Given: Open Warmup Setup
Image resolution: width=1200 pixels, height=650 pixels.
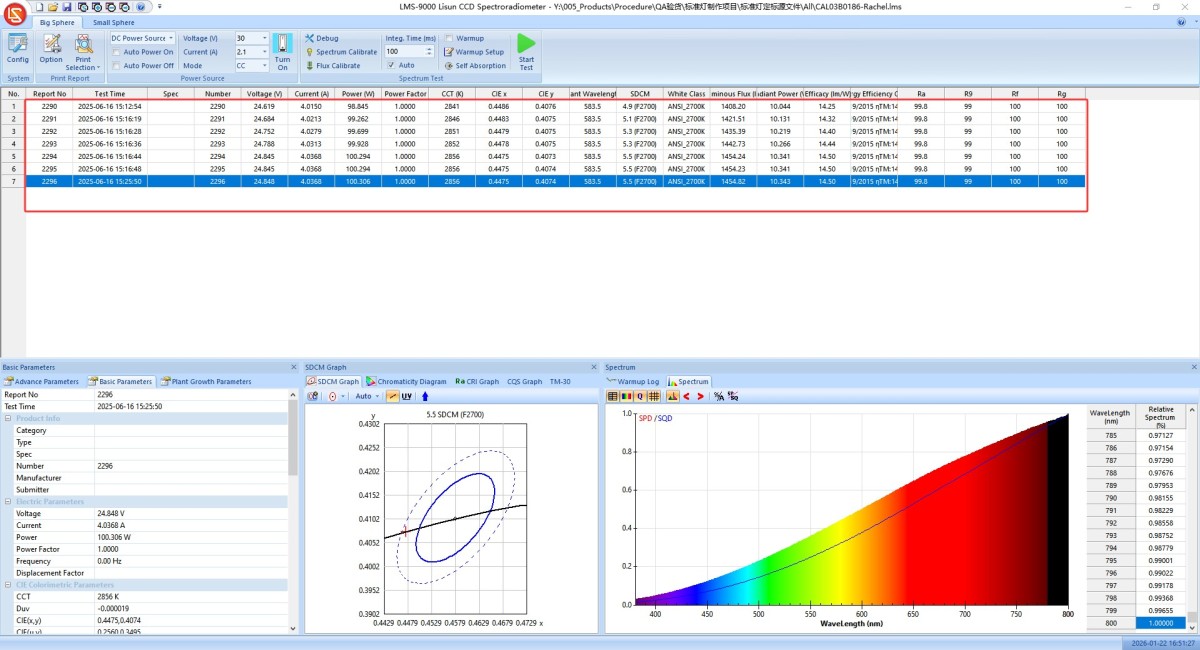Looking at the screenshot, I should (475, 52).
